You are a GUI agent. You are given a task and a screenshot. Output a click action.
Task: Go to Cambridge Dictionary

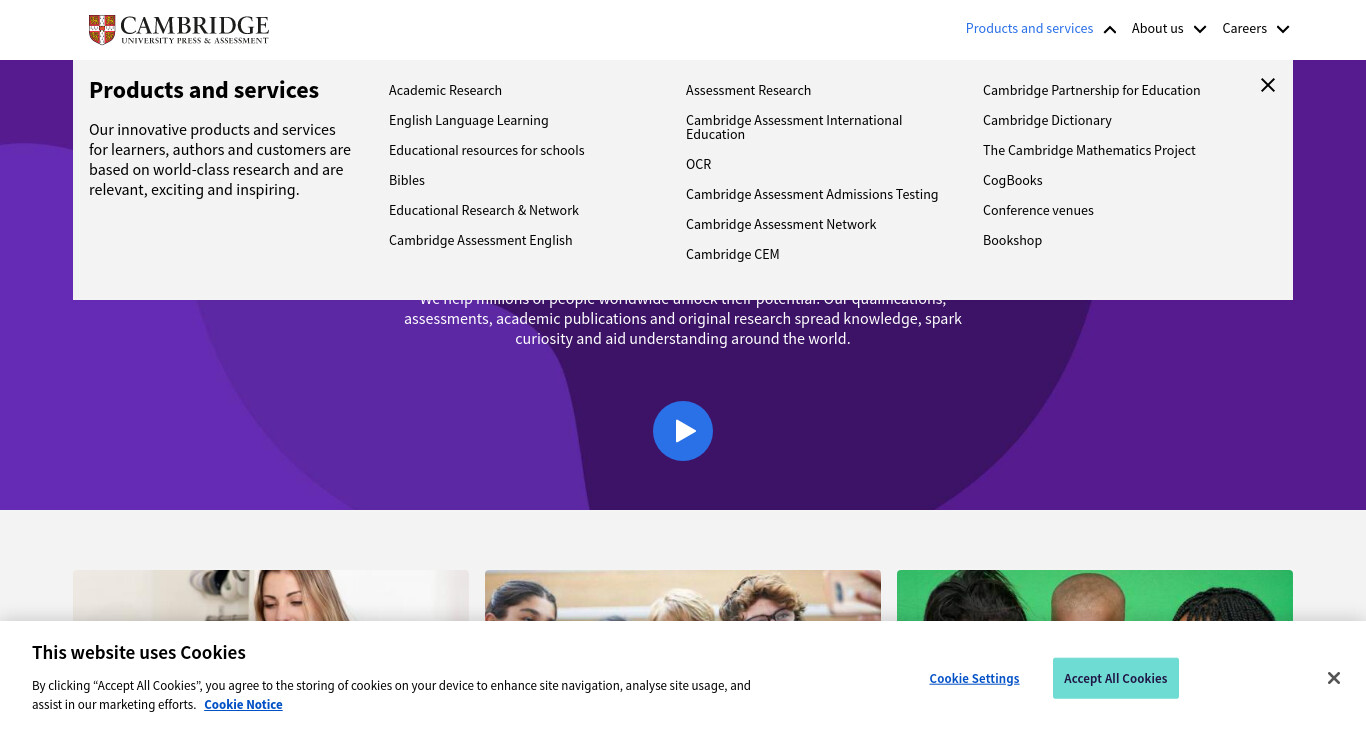pos(1047,120)
